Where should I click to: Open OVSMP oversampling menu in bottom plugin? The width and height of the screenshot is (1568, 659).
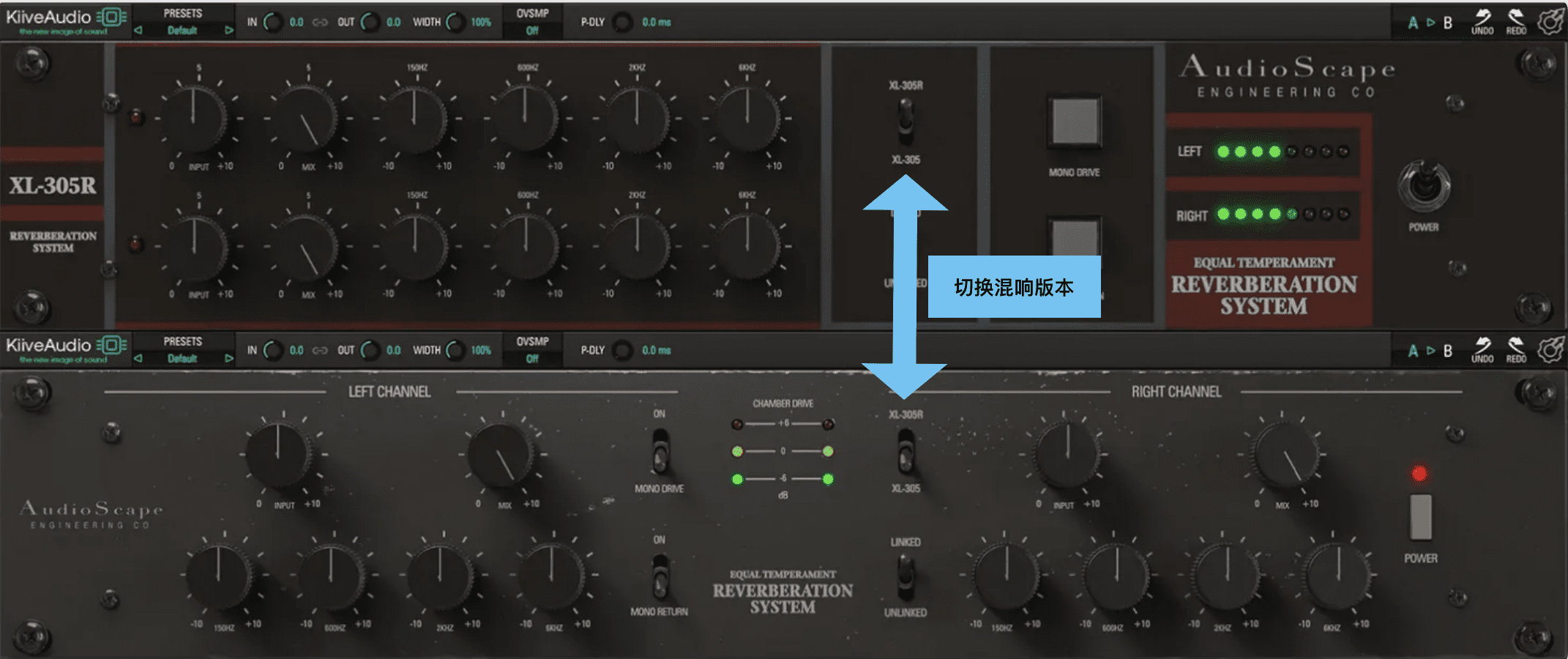point(532,350)
